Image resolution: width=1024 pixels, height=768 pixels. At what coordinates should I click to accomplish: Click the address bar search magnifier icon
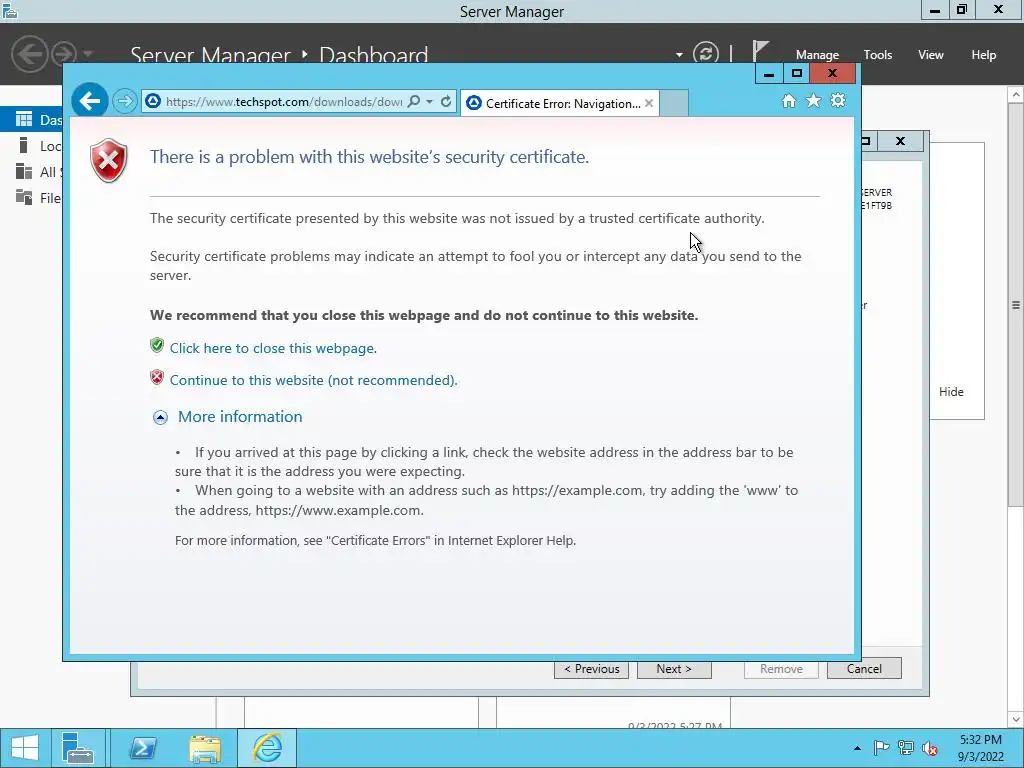pos(414,102)
